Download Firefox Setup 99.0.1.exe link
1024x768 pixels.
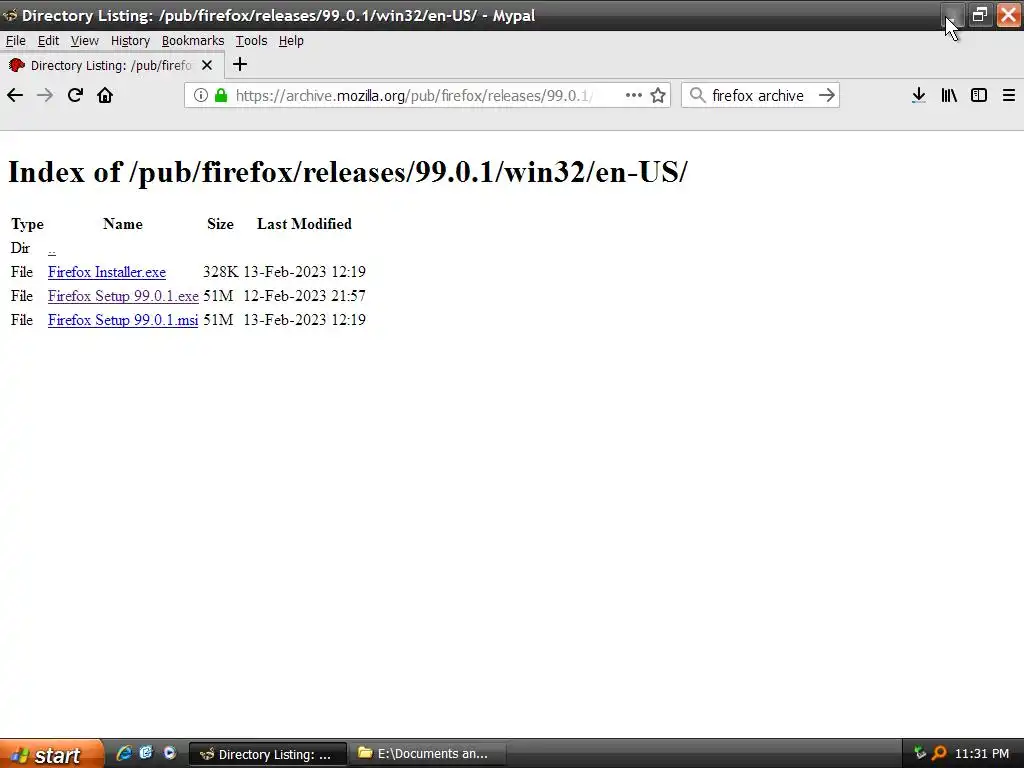click(x=123, y=296)
